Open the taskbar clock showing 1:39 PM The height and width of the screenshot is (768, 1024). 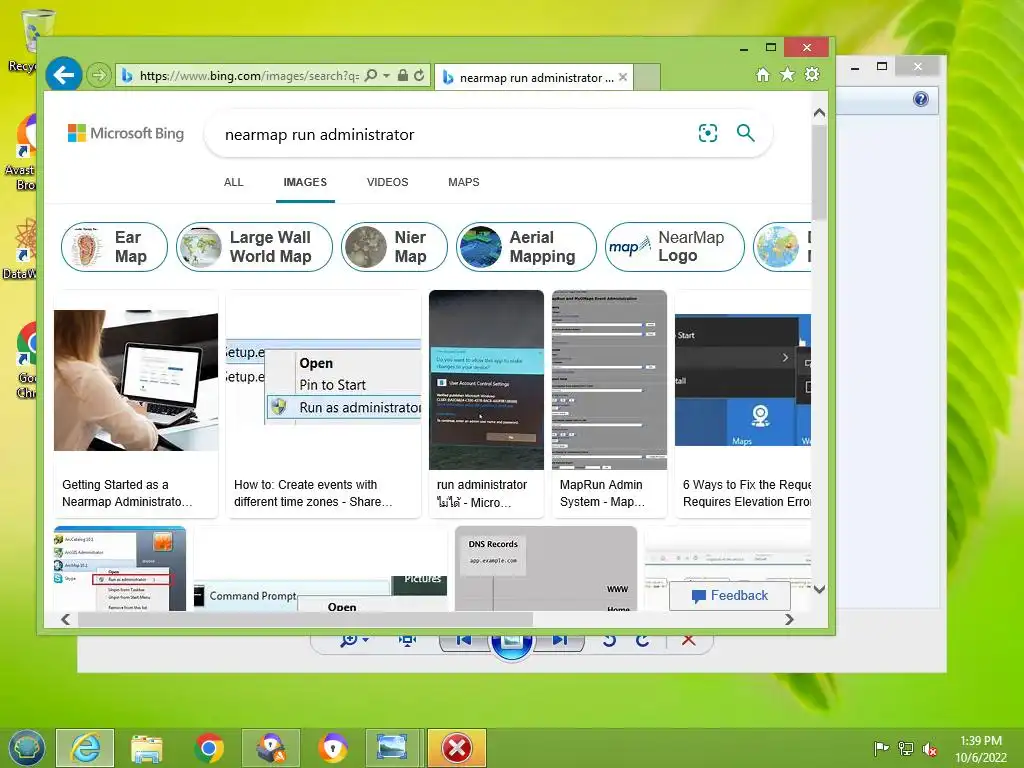point(980,748)
